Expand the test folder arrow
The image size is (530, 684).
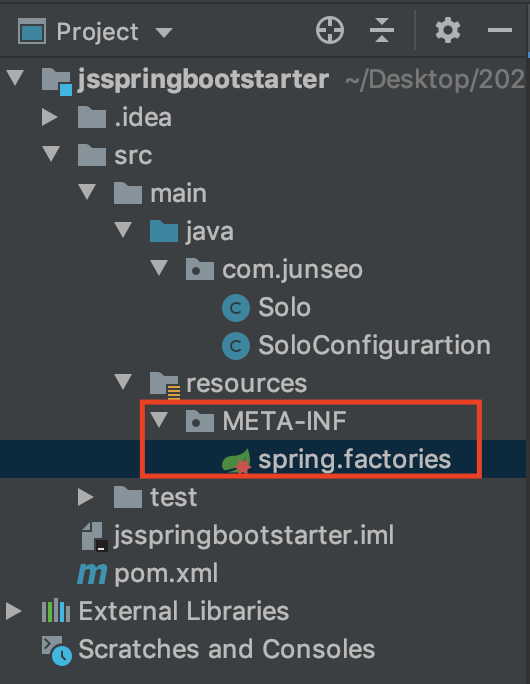tap(85, 497)
